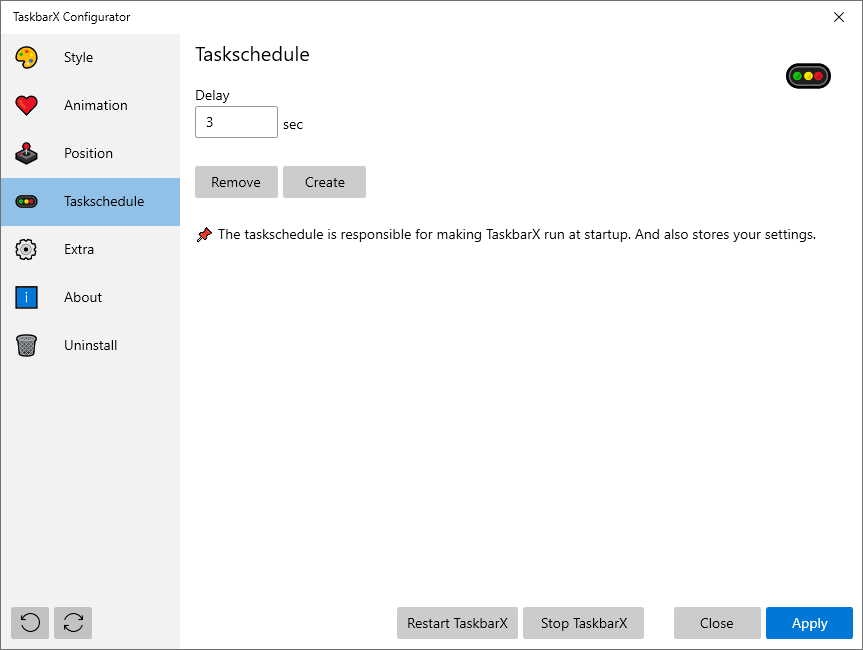Click the TaskbarX Configurator window title
The image size is (863, 650).
pos(72,17)
